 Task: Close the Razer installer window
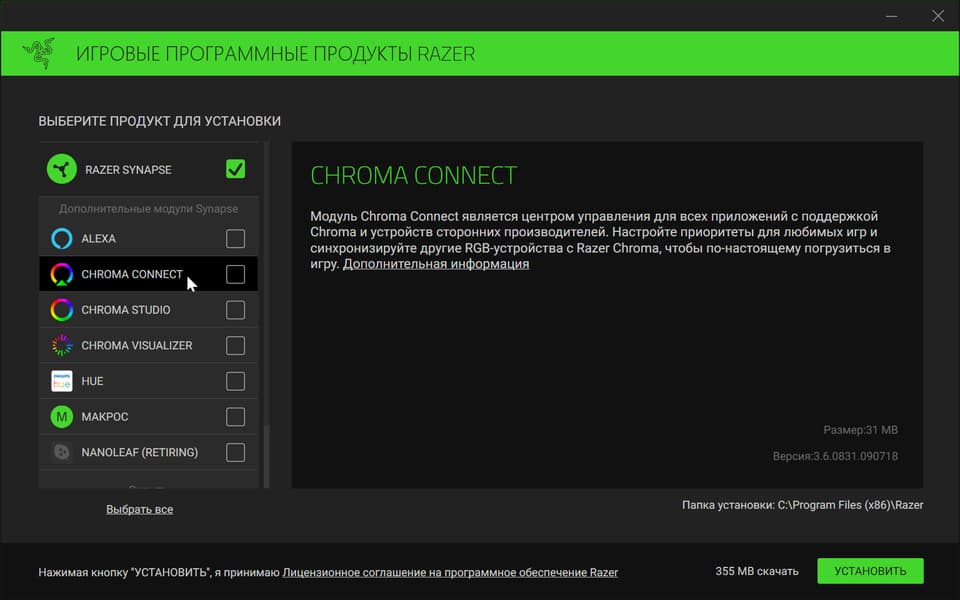click(x=938, y=16)
